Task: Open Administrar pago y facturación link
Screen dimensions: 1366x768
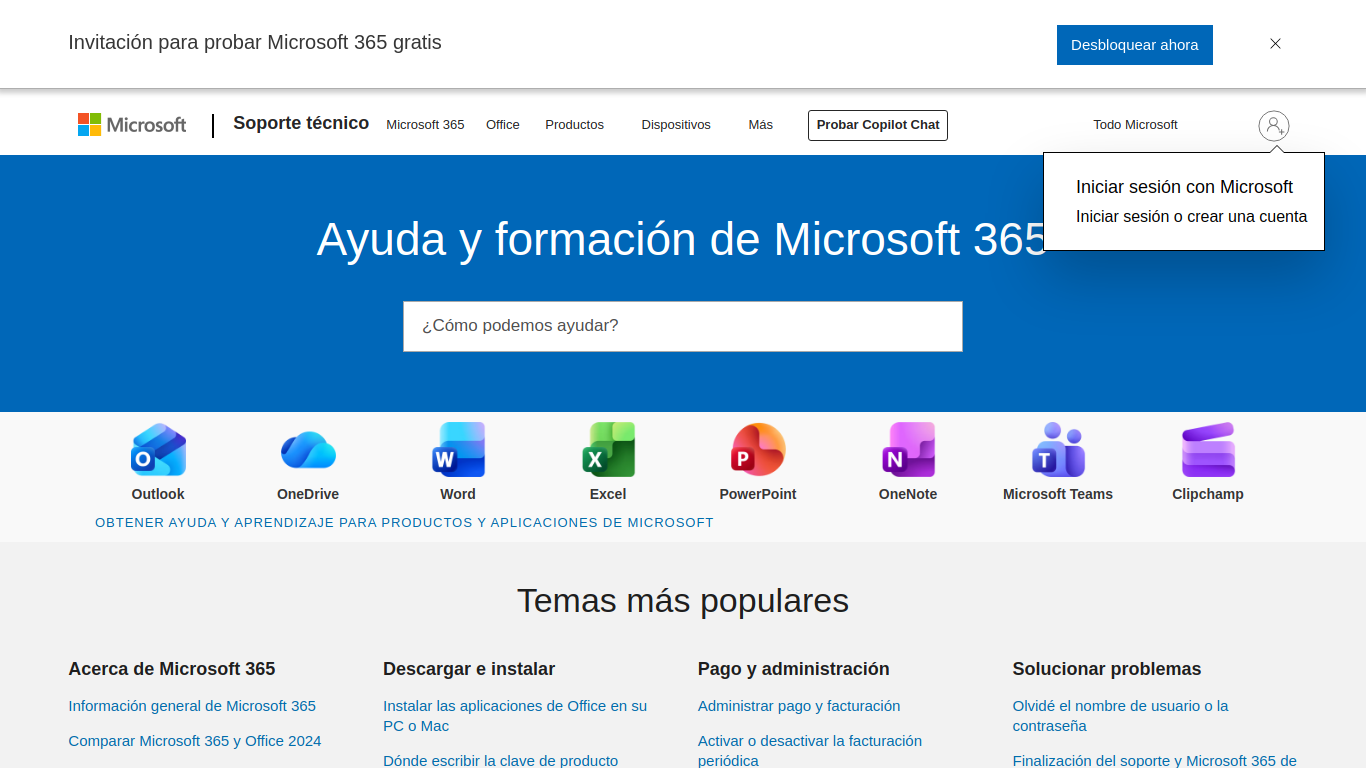Action: click(799, 706)
